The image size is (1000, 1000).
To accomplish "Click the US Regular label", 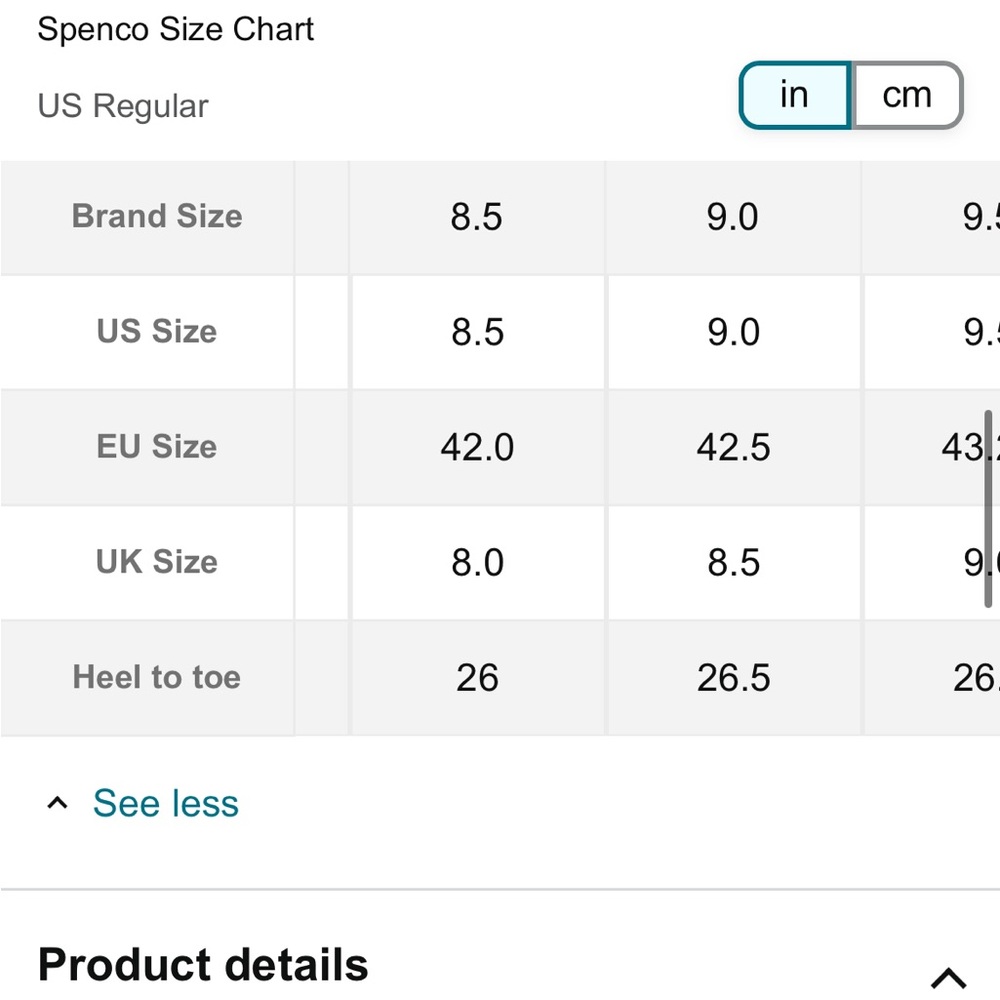I will point(123,106).
